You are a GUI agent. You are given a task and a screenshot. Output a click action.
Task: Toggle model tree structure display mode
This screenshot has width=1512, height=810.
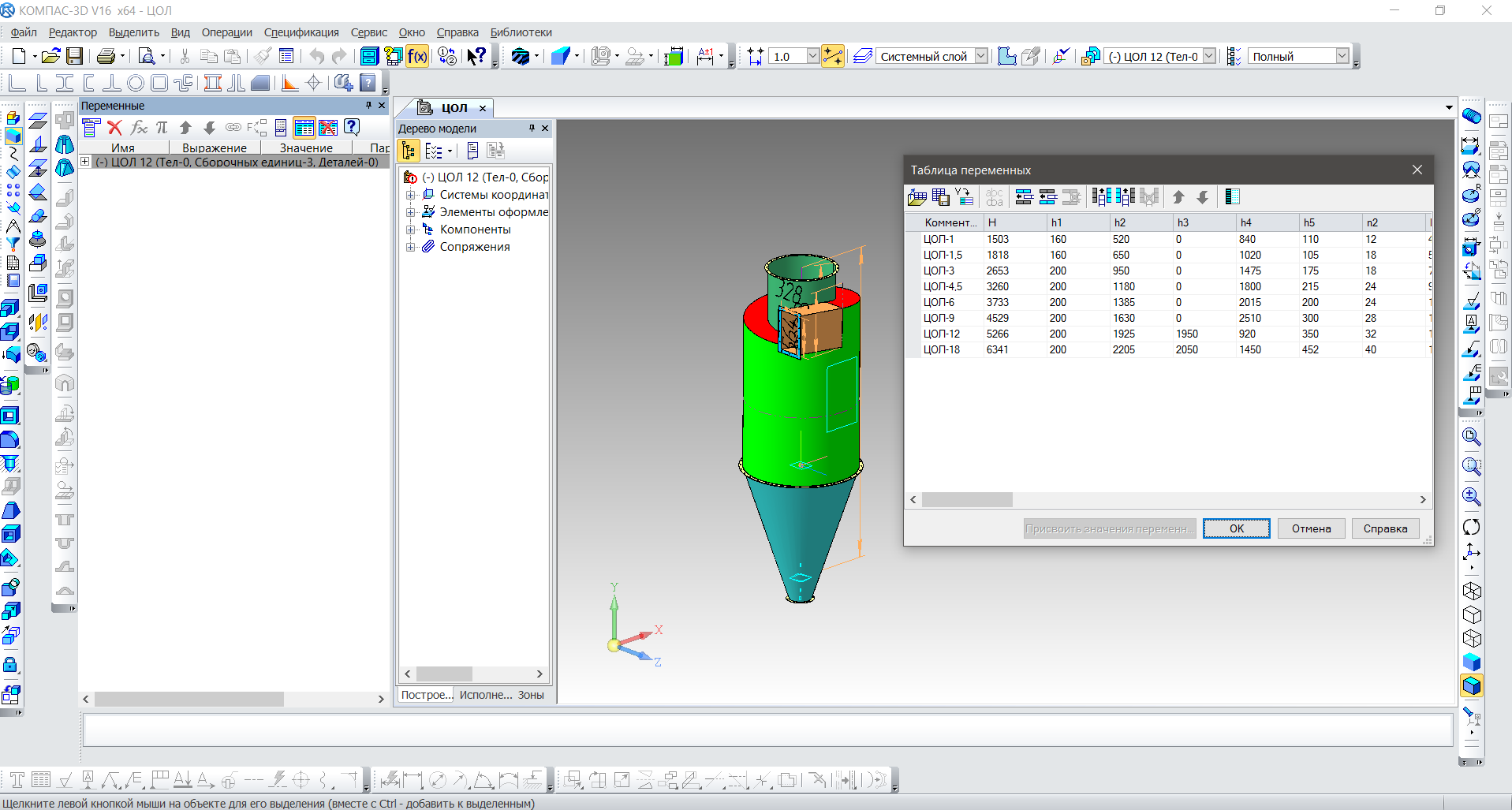[409, 151]
